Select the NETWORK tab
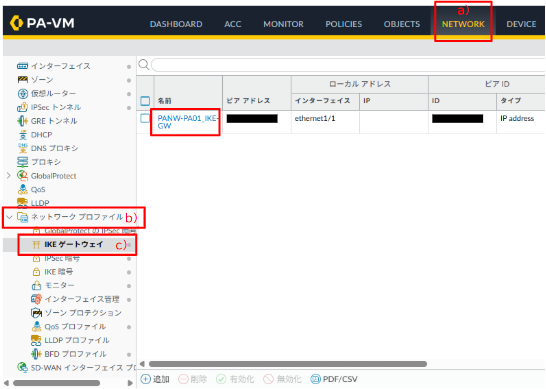The image size is (546, 389). click(463, 24)
